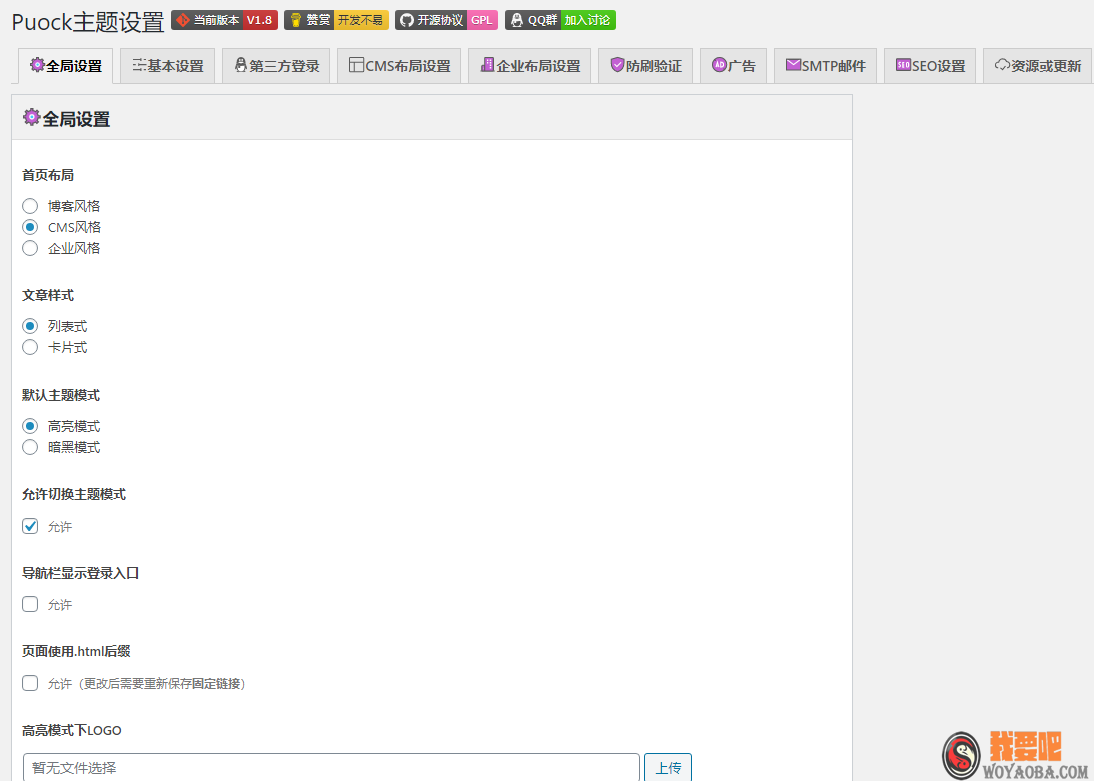Set default theme to 暗黑模式

30,447
